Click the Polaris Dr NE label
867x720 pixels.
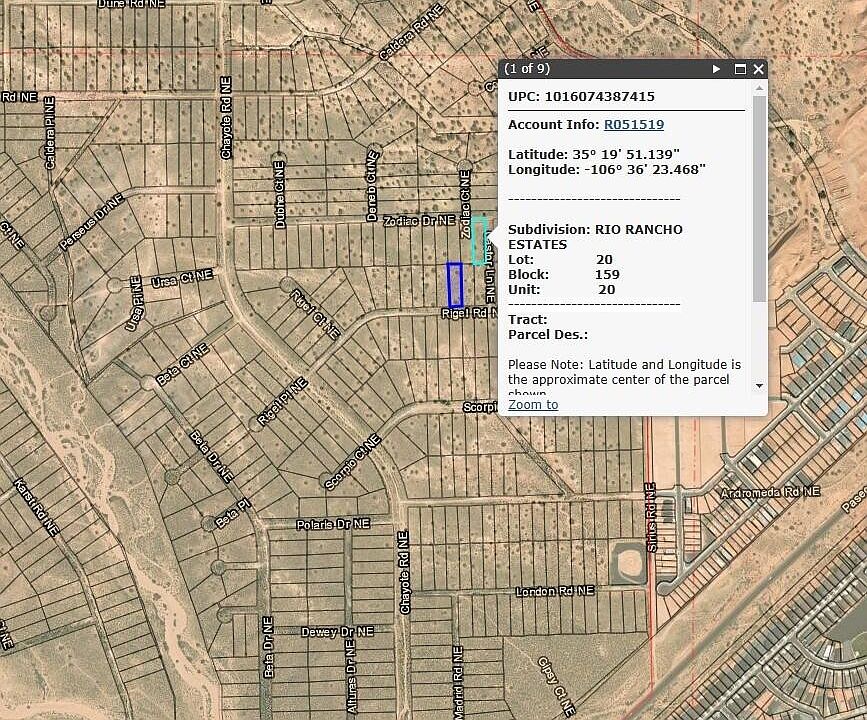[333, 524]
